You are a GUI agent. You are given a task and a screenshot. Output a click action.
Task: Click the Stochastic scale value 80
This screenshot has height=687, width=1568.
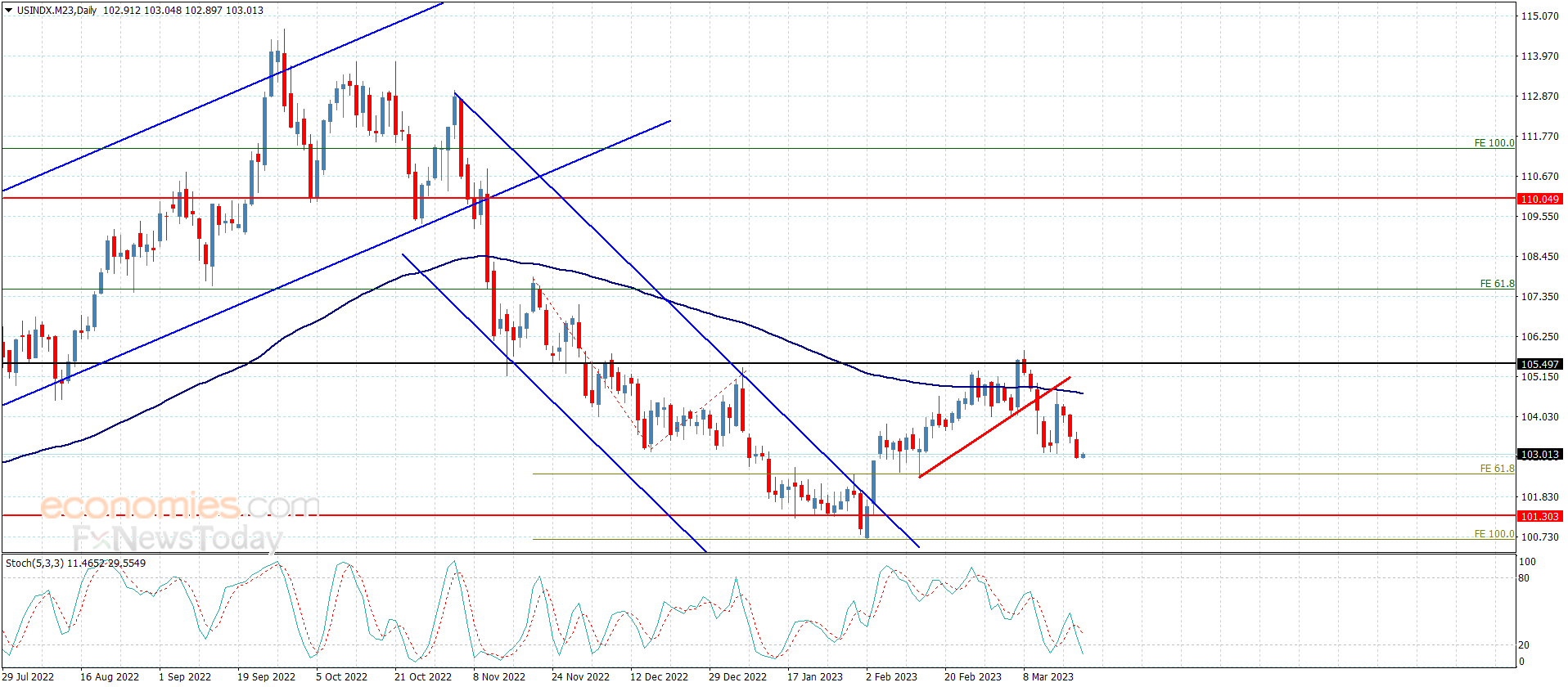tap(1524, 577)
